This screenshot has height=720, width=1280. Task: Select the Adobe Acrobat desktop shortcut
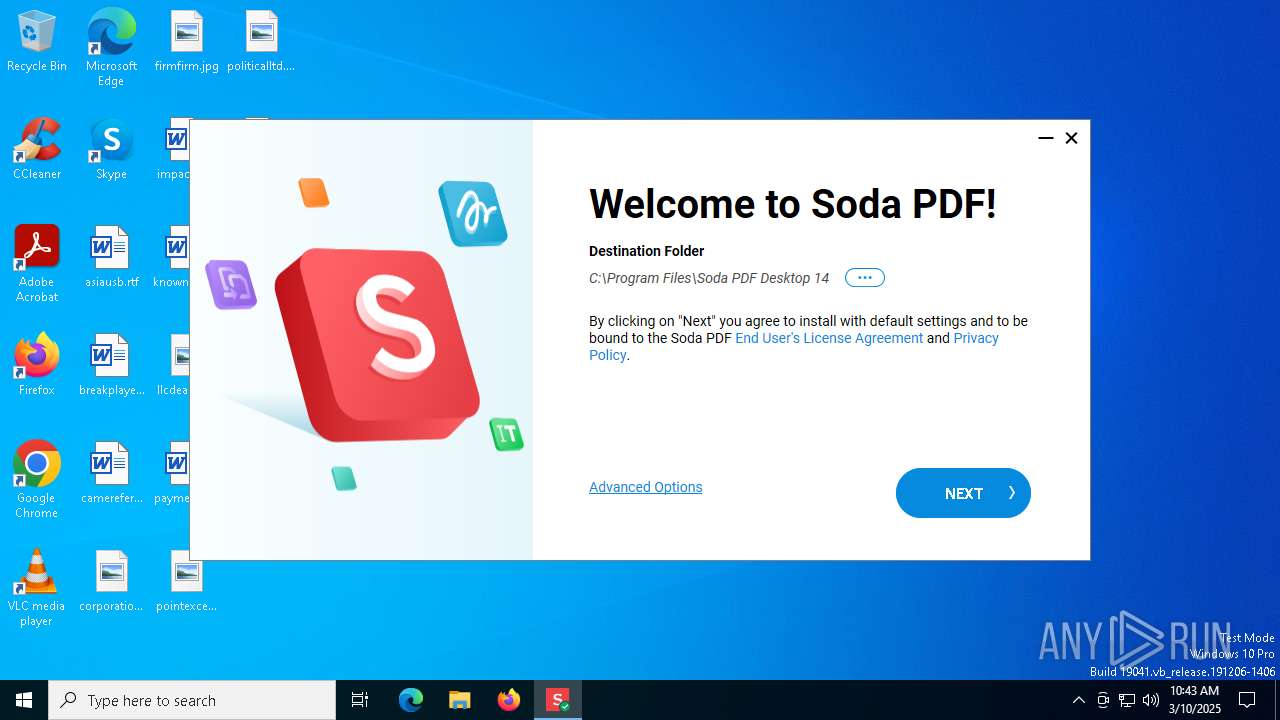(x=37, y=264)
